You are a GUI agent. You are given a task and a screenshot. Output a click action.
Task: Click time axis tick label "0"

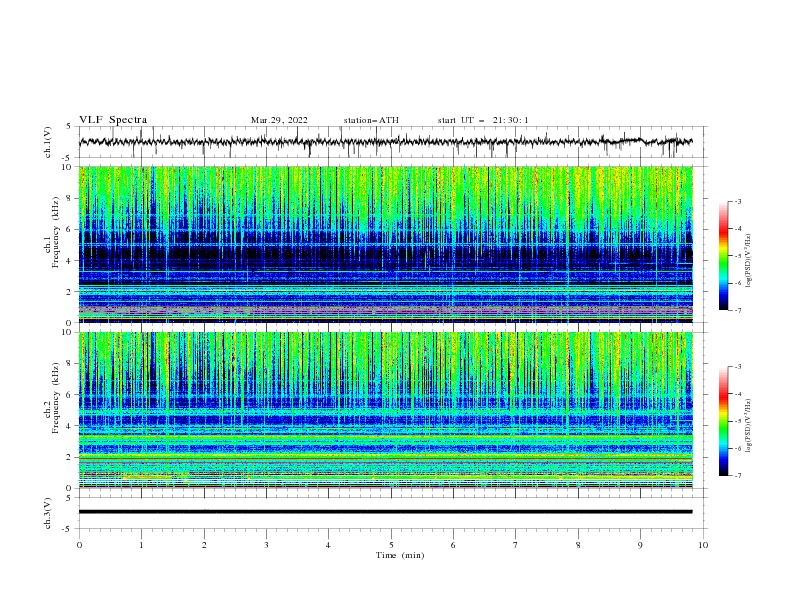[x=79, y=545]
